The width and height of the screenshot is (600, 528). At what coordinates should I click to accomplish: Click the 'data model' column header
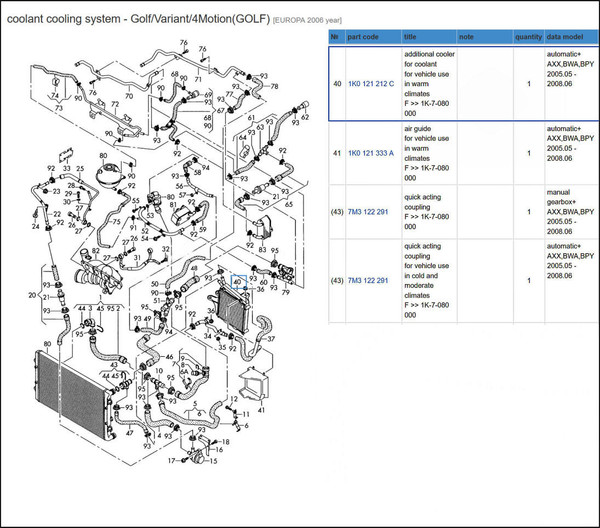(x=565, y=37)
